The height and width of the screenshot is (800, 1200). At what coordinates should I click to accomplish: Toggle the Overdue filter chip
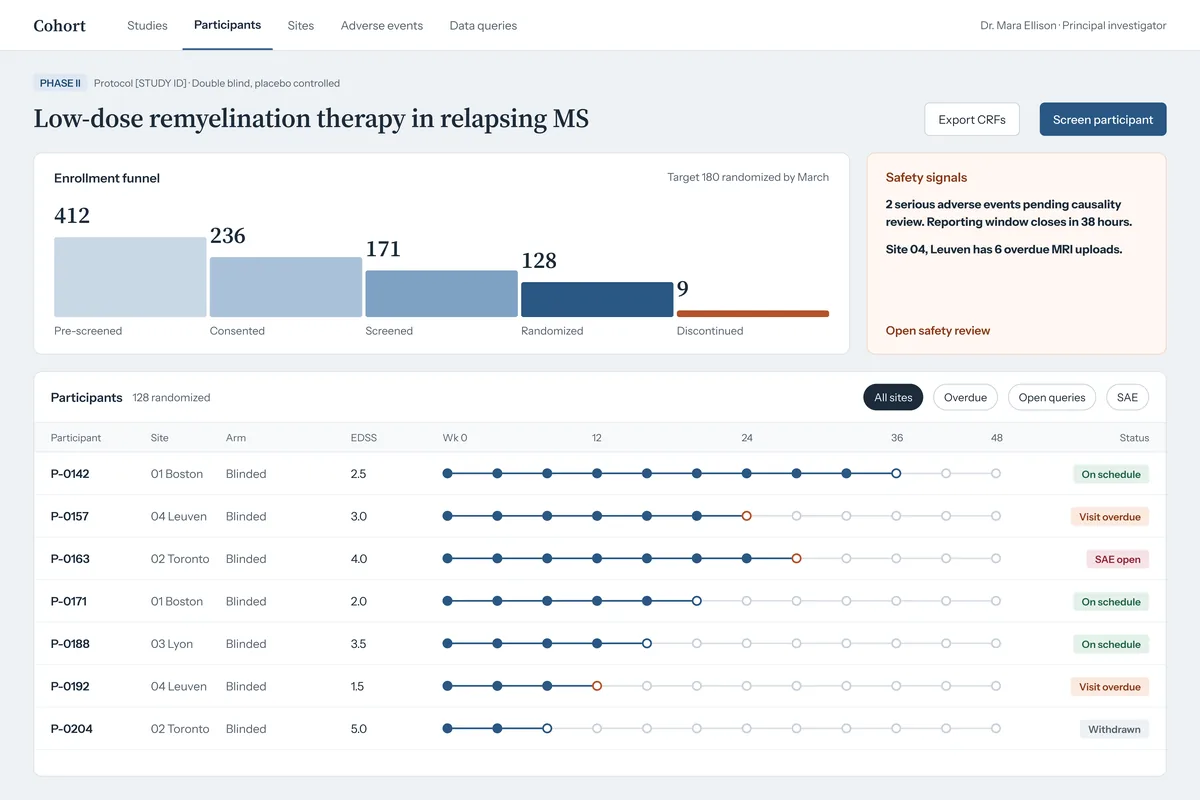tap(965, 397)
